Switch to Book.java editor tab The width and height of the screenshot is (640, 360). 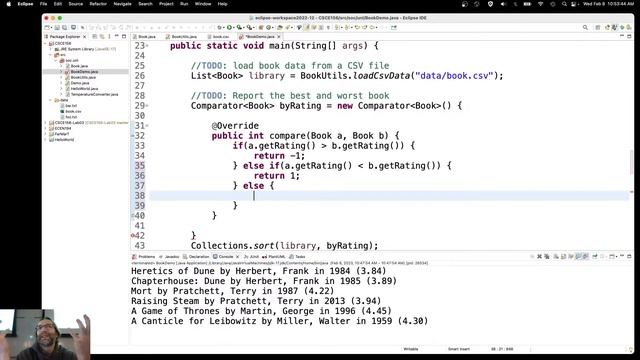[x=144, y=37]
